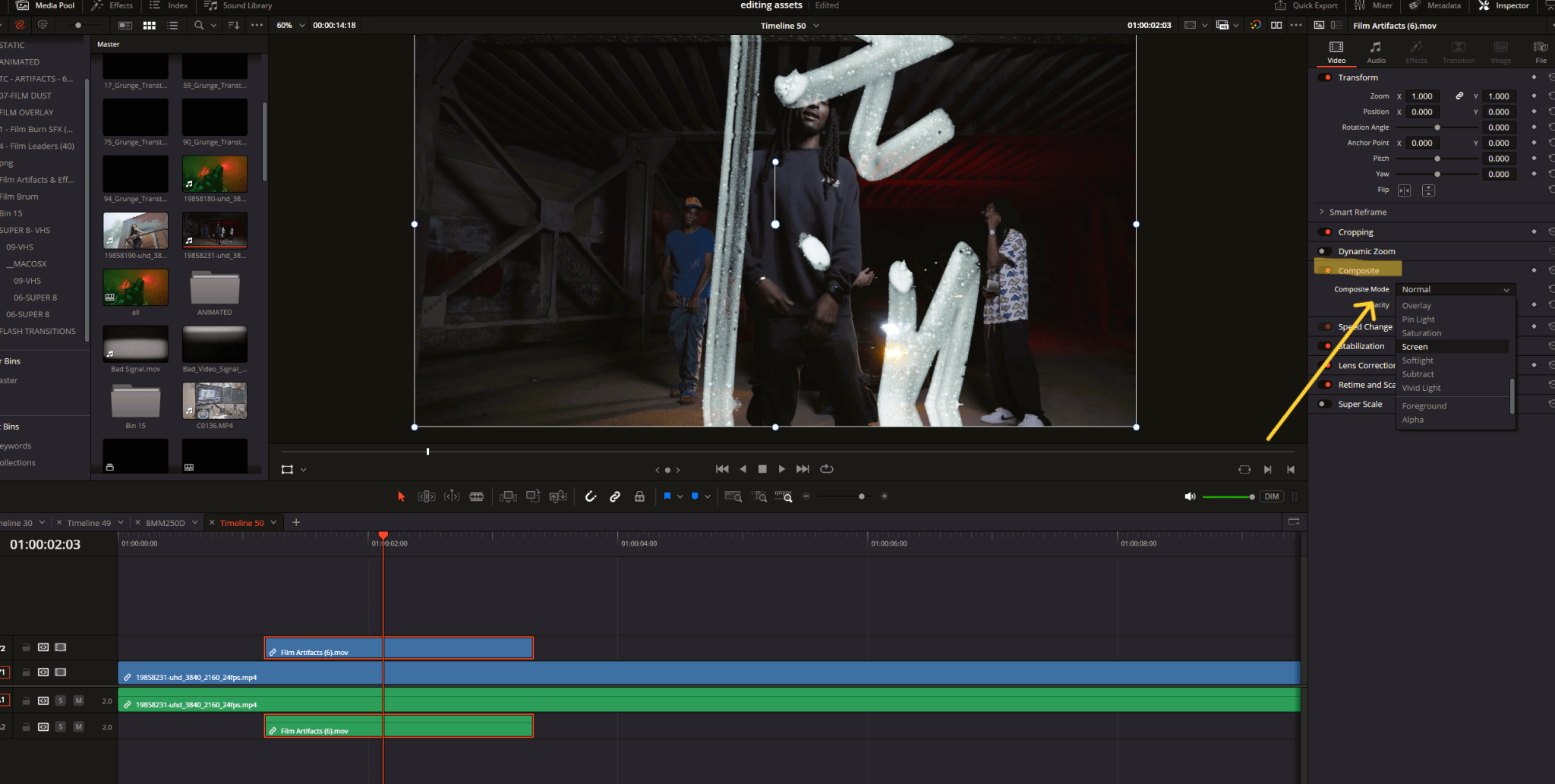Viewport: 1555px width, 784px height.
Task: Click the blue flag icon
Action: tap(667, 496)
